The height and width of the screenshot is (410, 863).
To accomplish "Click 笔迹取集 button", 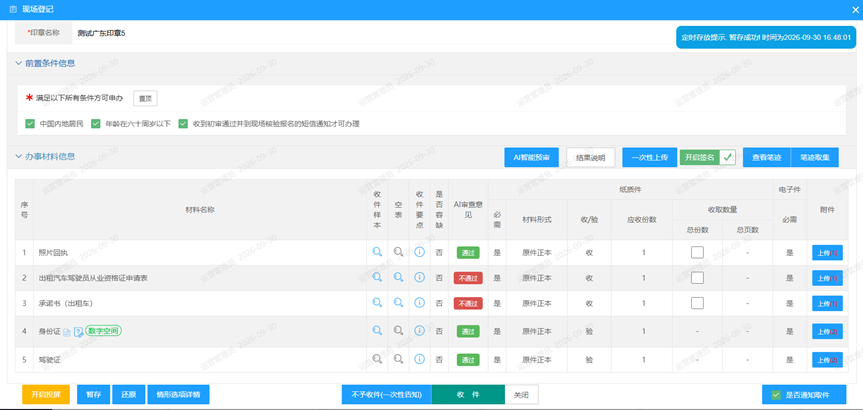I will point(815,157).
